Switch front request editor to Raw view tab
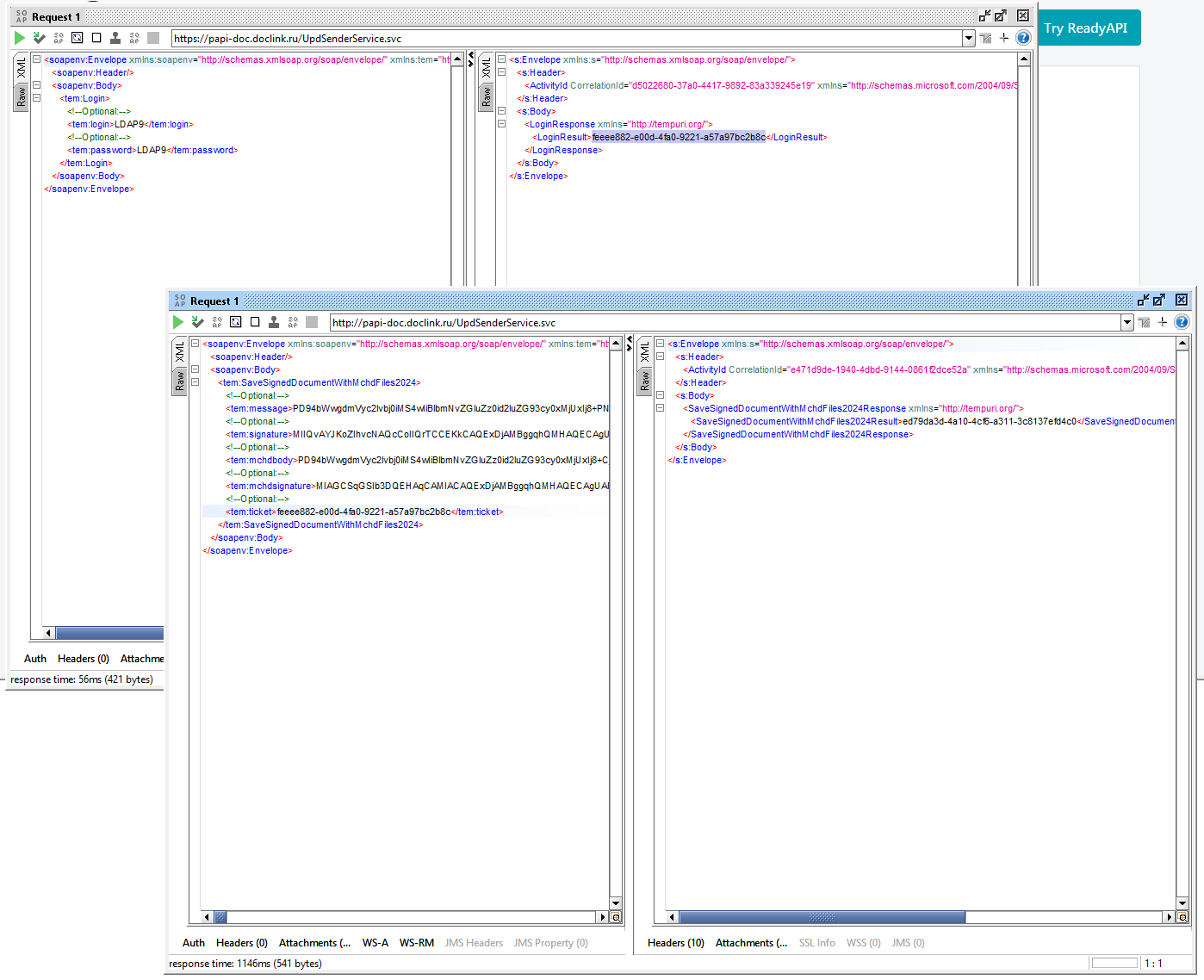 pos(180,381)
